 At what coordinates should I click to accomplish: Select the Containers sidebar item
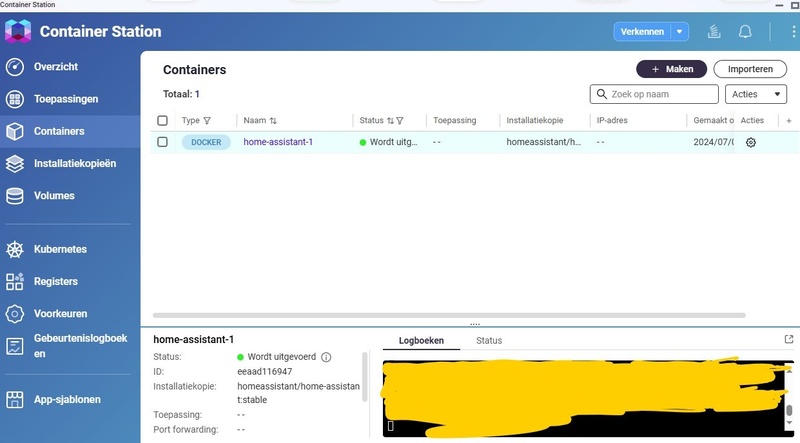tap(70, 131)
